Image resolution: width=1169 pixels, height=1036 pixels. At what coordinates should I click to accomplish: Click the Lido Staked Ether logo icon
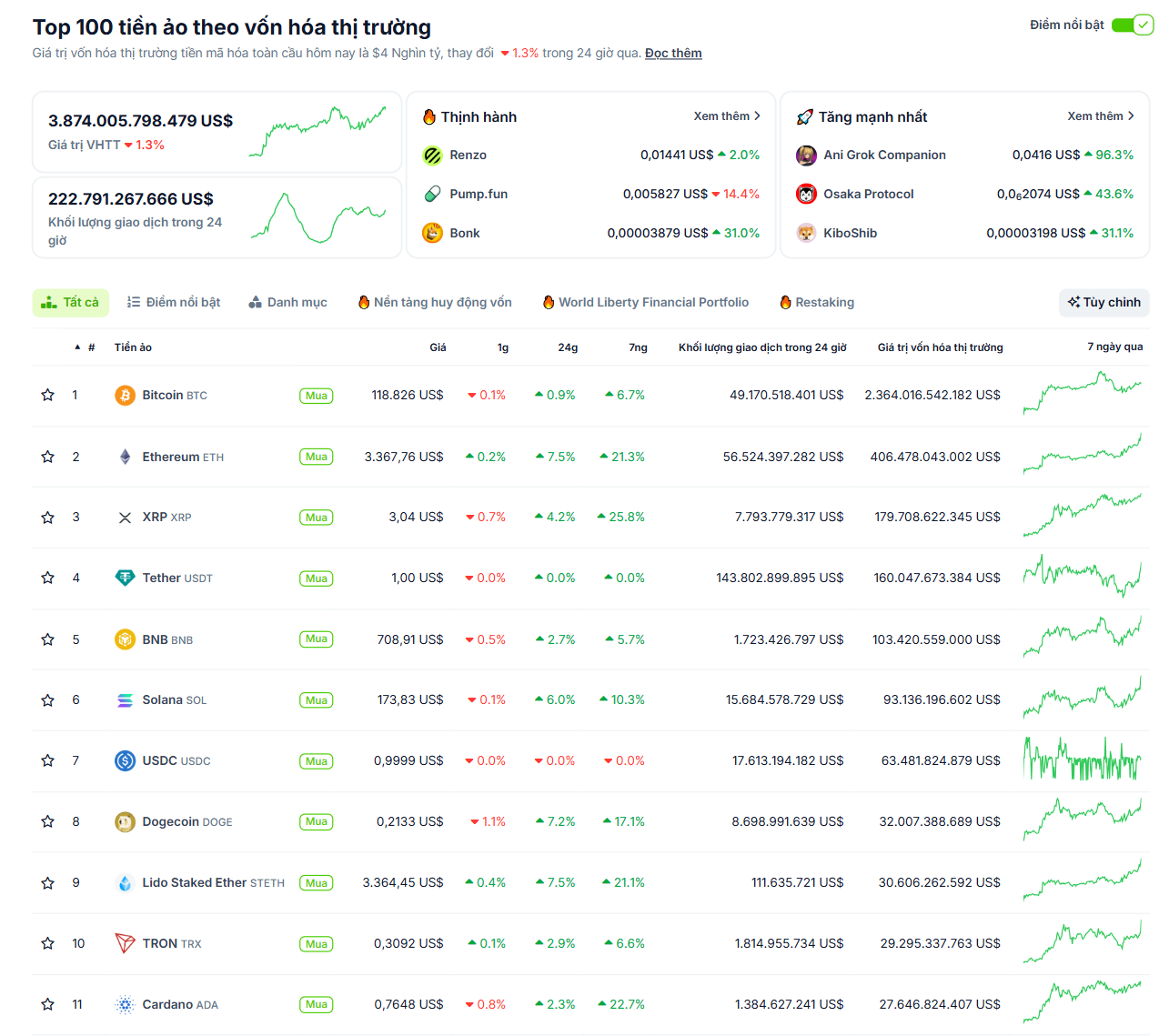pos(125,883)
